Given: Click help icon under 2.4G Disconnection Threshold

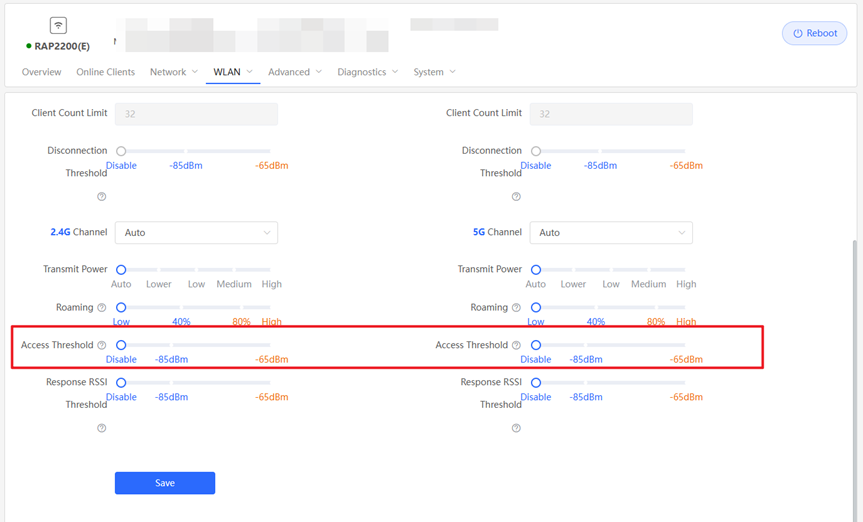Looking at the screenshot, I should pos(102,197).
